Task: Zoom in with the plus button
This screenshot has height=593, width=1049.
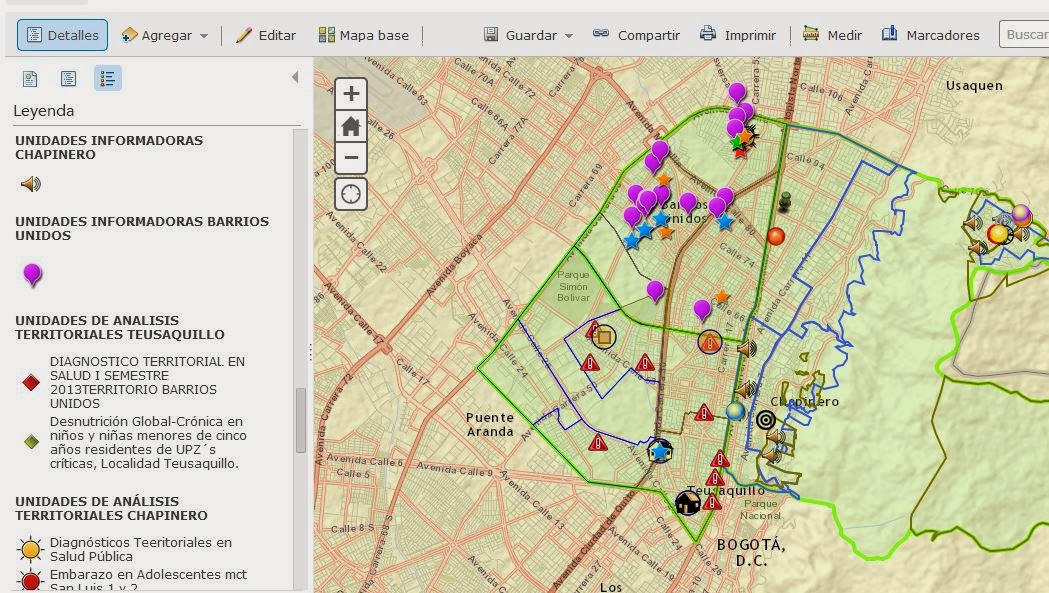Action: (350, 92)
